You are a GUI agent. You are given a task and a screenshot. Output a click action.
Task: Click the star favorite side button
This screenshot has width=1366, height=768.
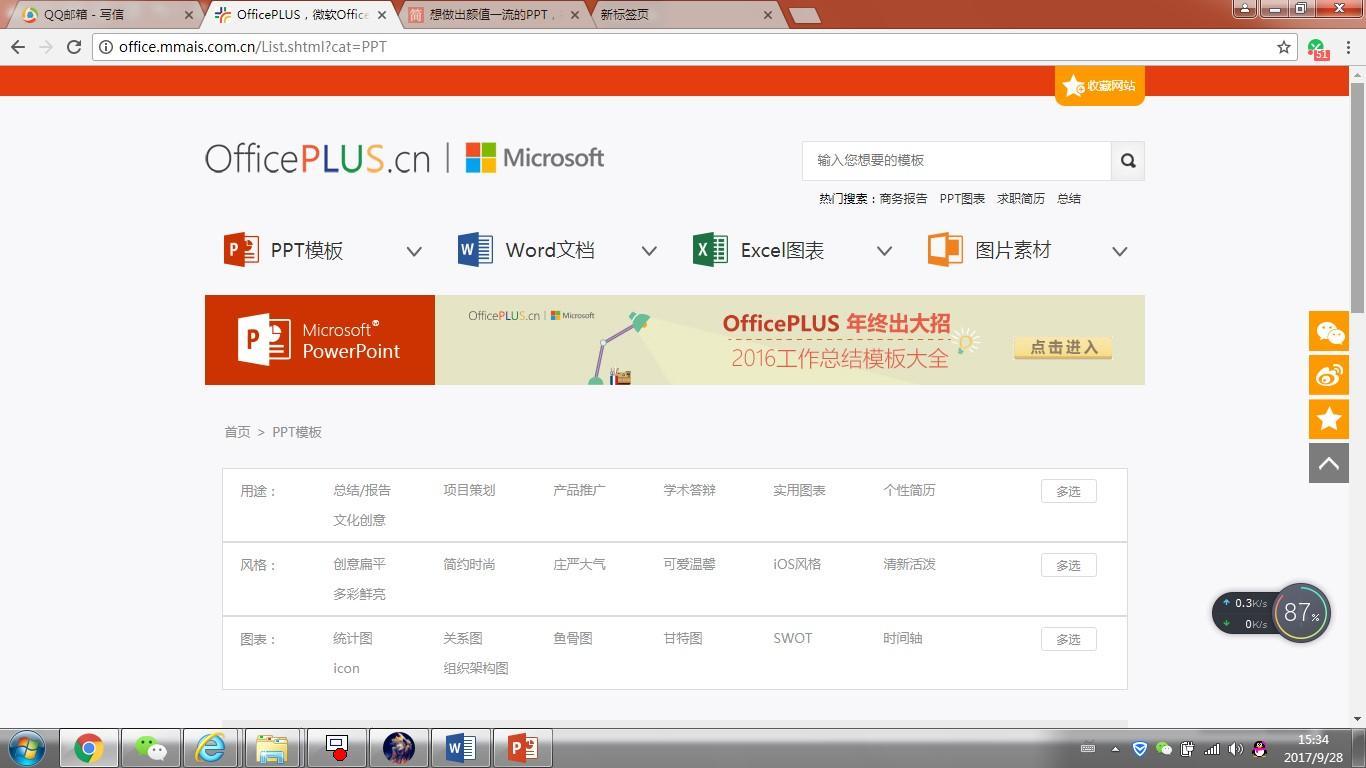(x=1329, y=419)
